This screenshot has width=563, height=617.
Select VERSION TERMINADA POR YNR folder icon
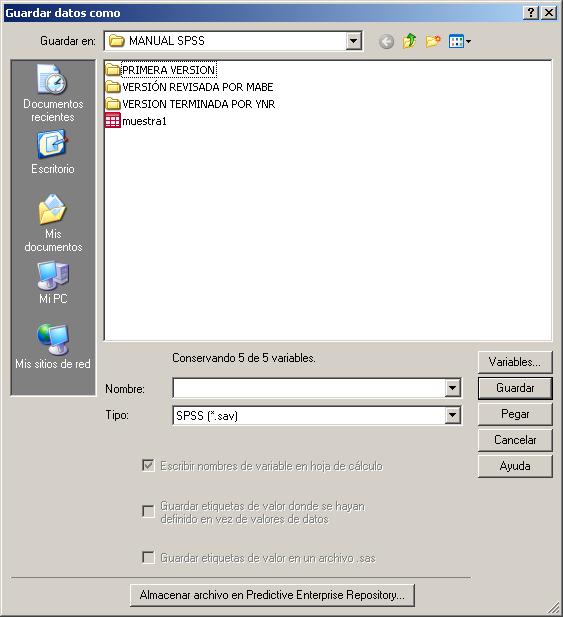[x=113, y=104]
